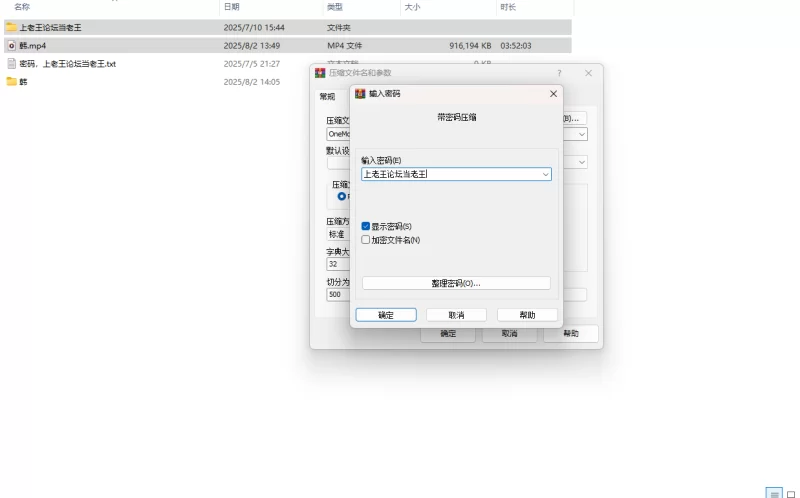Expand the password input dropdown arrow
The width and height of the screenshot is (800, 498).
(x=545, y=174)
